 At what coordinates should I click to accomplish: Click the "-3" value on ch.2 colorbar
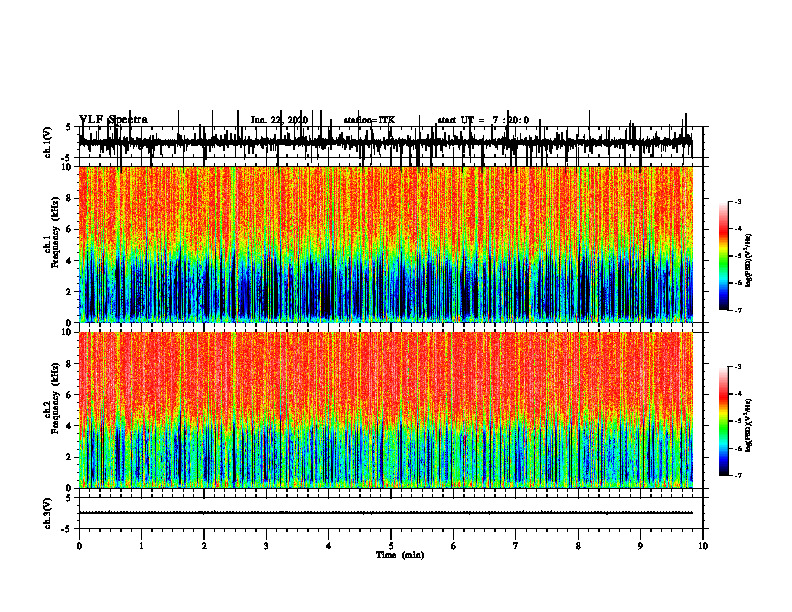[x=737, y=367]
